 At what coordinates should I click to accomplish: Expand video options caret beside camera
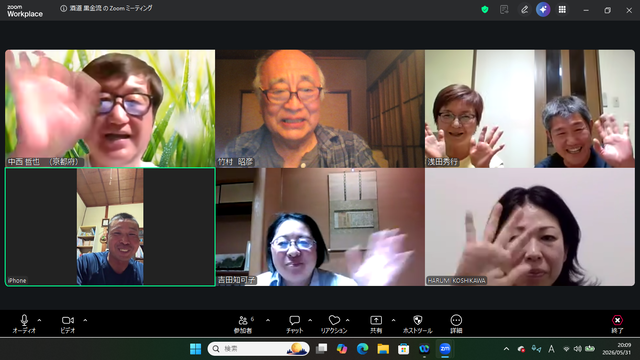click(85, 320)
